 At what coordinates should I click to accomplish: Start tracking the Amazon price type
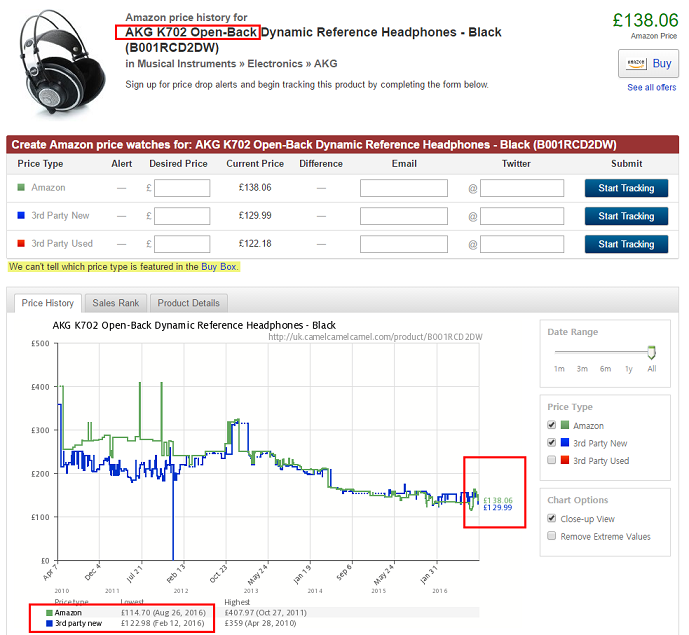626,188
